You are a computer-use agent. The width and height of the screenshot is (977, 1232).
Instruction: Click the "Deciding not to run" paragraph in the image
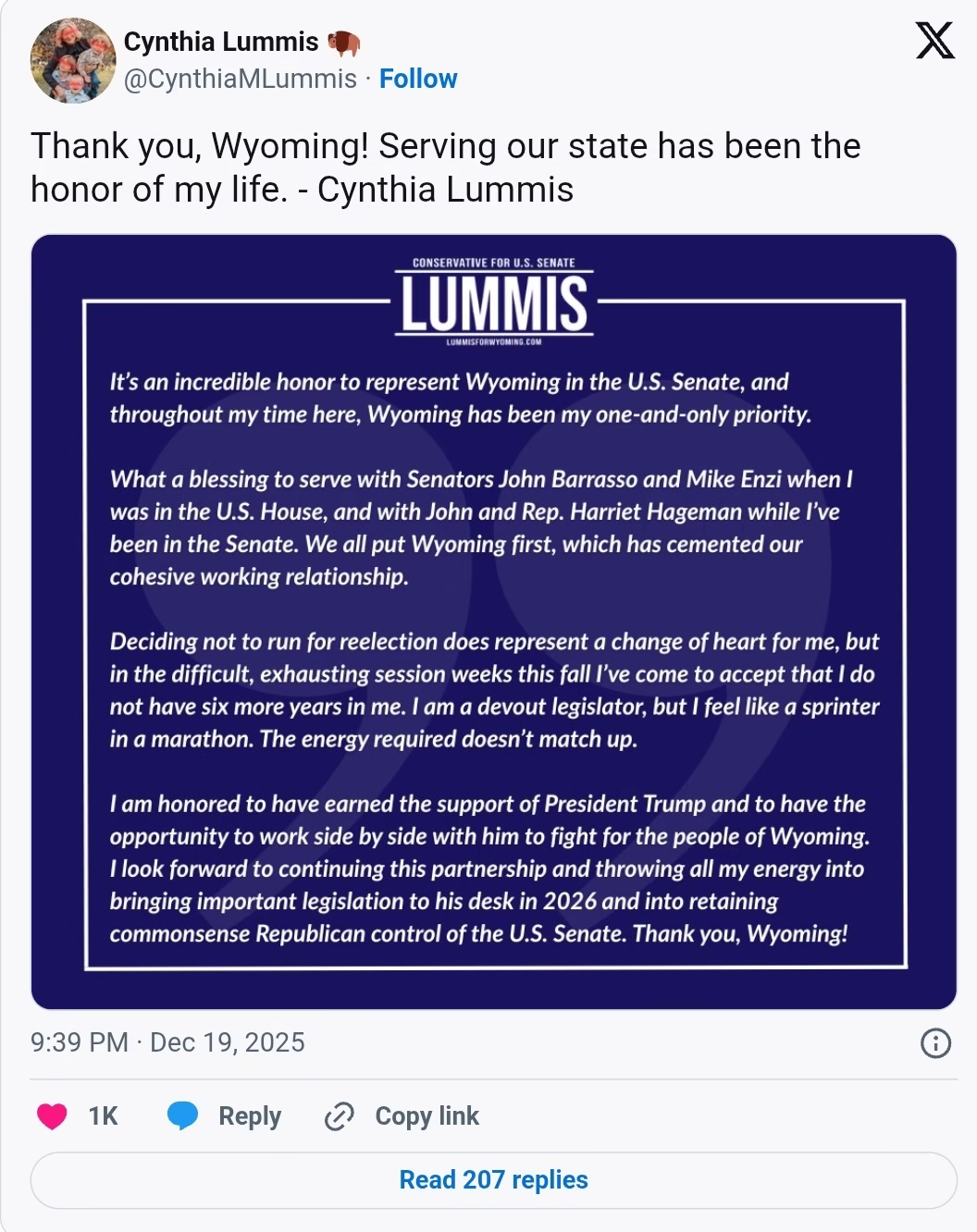(x=494, y=690)
